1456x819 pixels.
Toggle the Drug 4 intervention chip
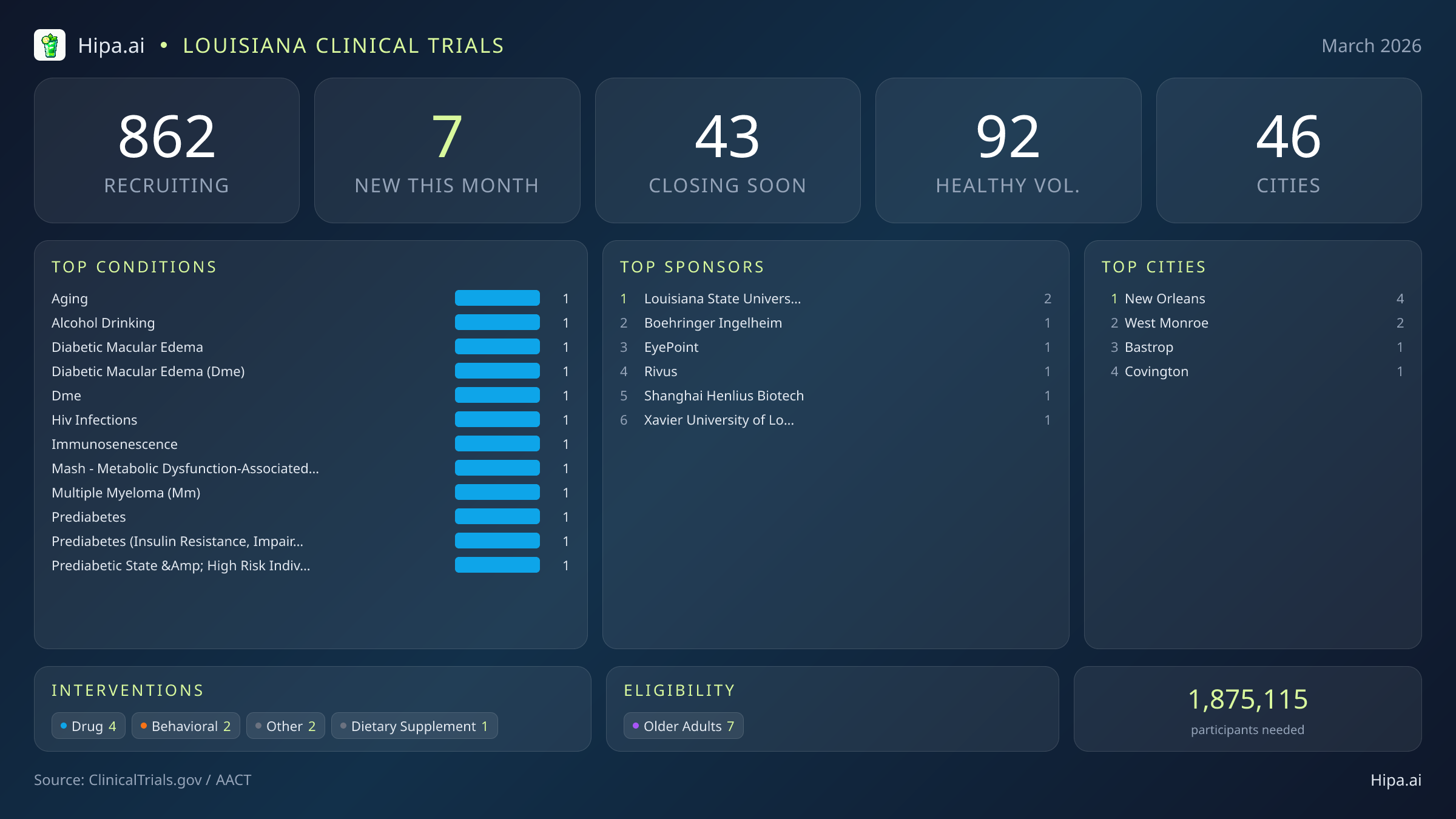[88, 726]
